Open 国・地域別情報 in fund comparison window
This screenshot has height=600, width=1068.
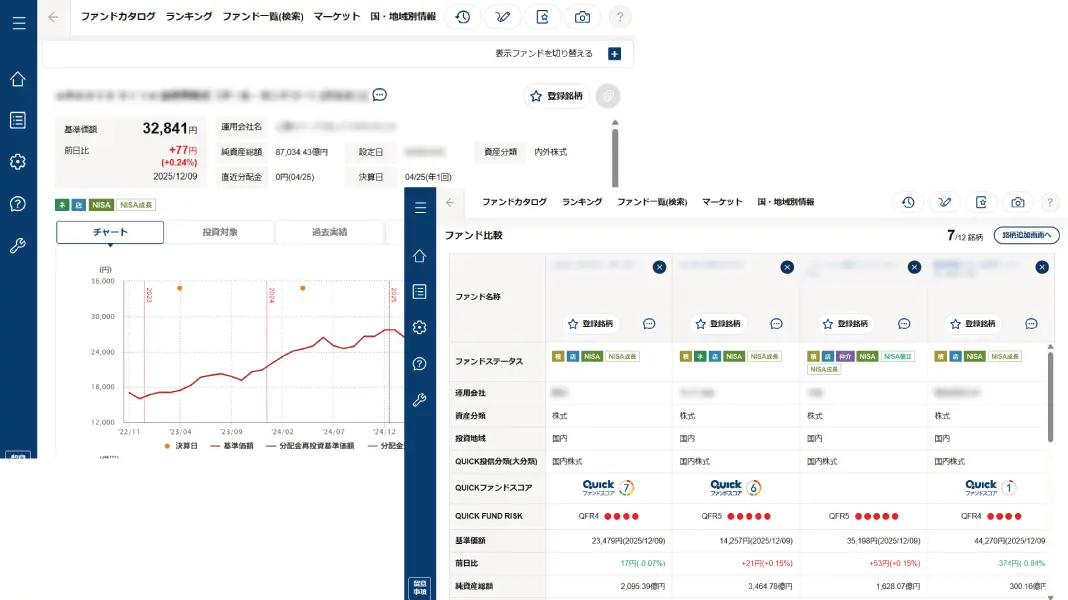pos(785,202)
